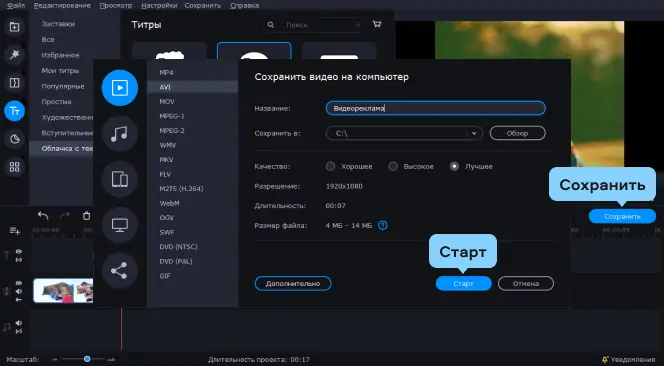Screen dimensions: 664x366
Task: Select the Save video file tab icon
Action: click(120, 88)
